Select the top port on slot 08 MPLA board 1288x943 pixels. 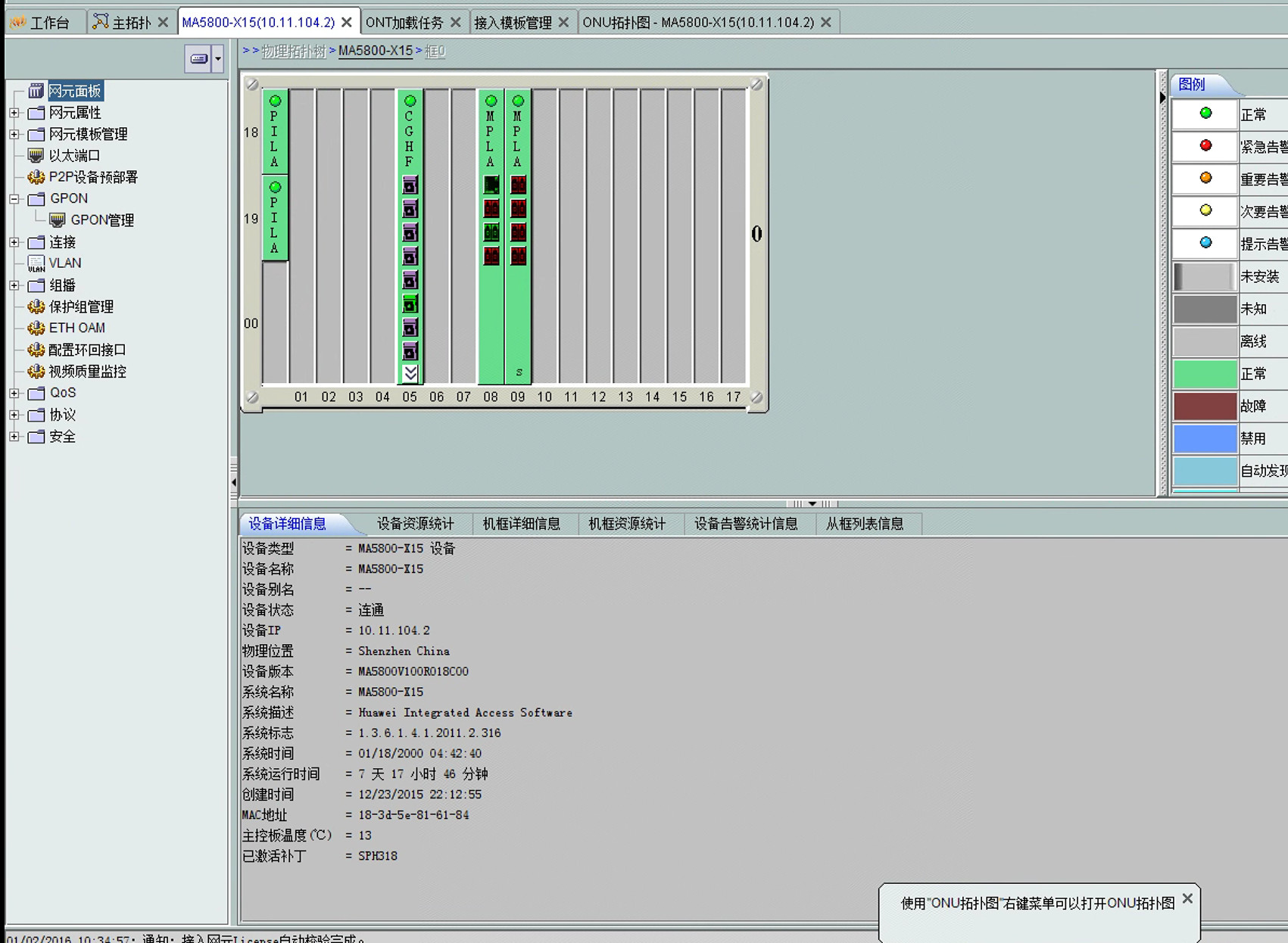(491, 184)
